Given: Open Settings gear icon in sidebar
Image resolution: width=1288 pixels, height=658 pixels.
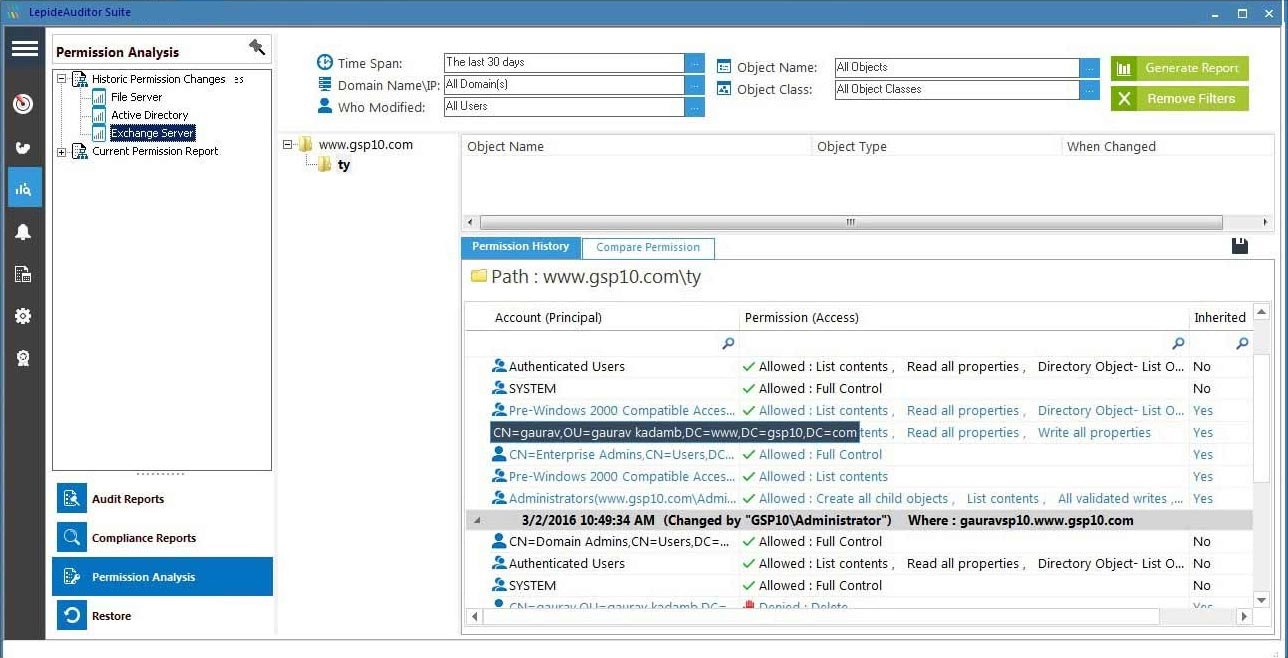Looking at the screenshot, I should point(24,315).
